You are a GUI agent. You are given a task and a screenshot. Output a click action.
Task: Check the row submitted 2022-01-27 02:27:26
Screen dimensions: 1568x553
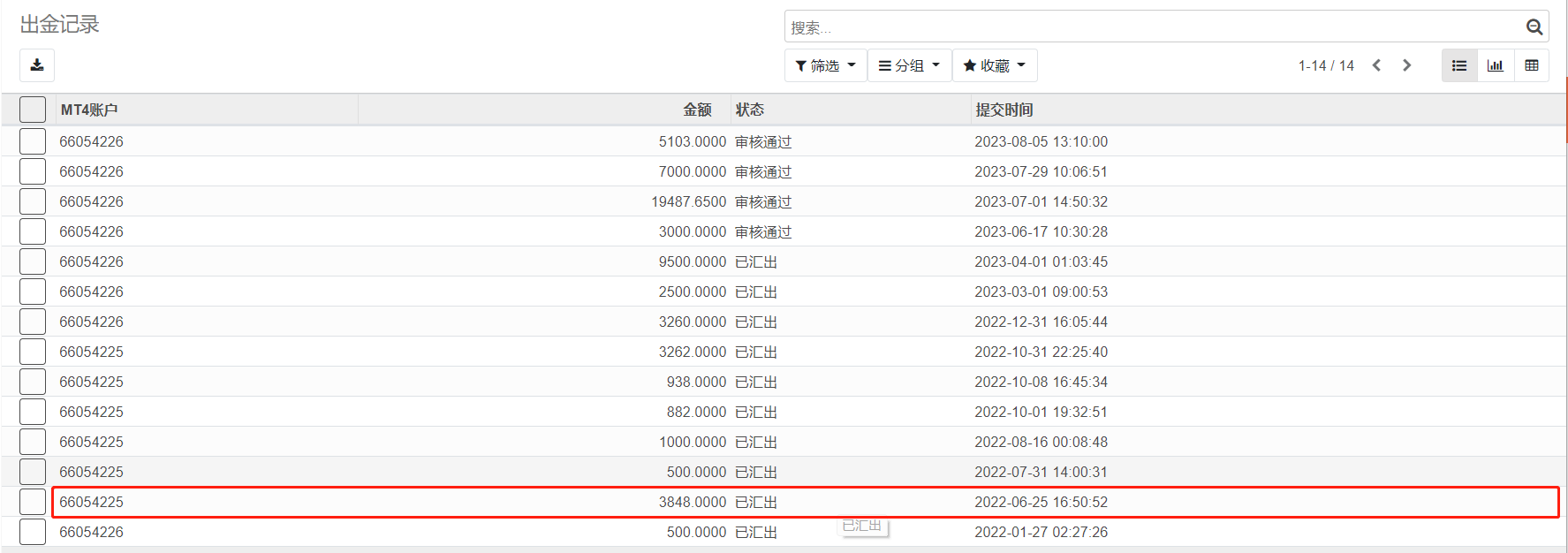coord(33,532)
